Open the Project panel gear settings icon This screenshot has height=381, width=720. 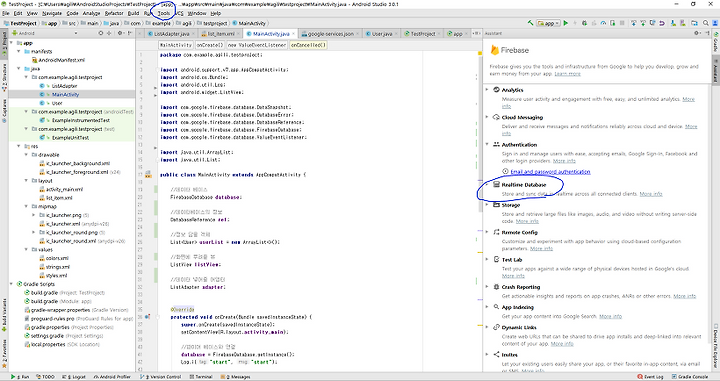point(120,33)
